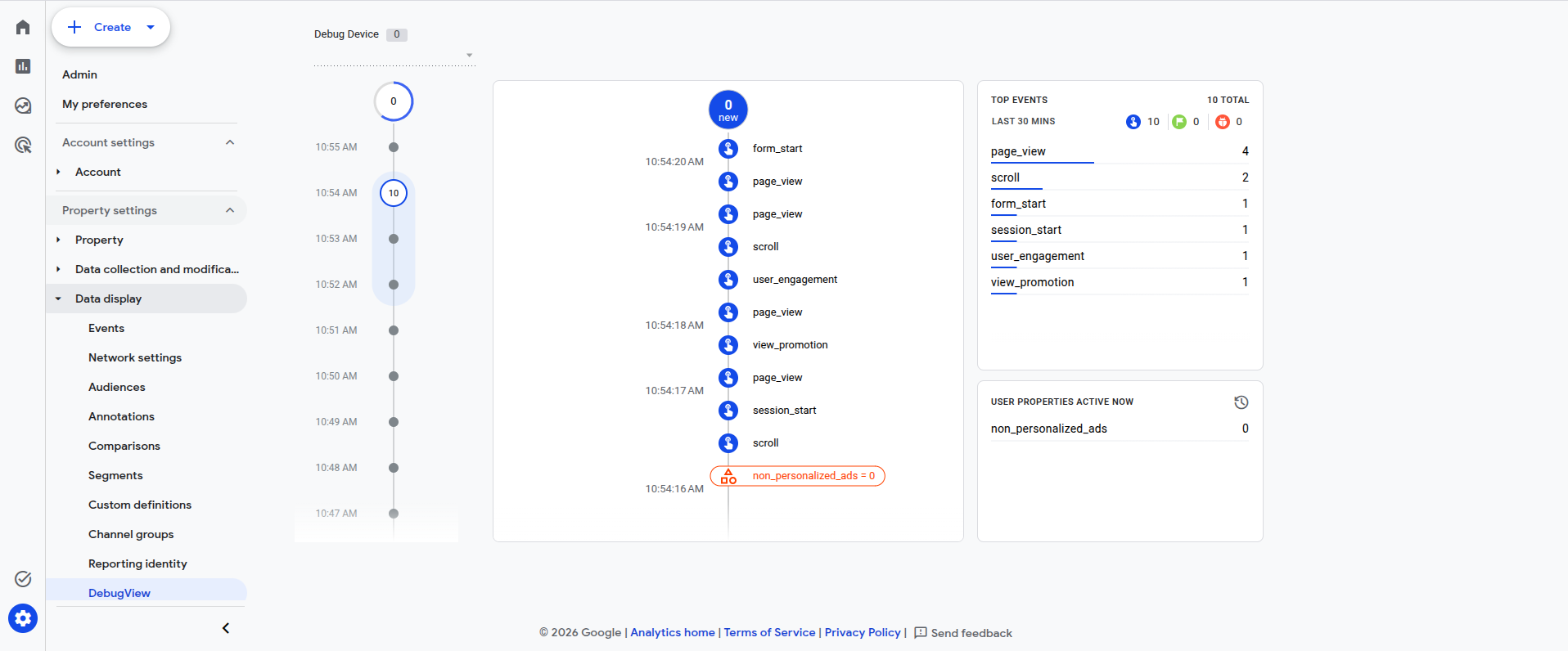
Task: Open the Reports bar chart icon
Action: 23,66
